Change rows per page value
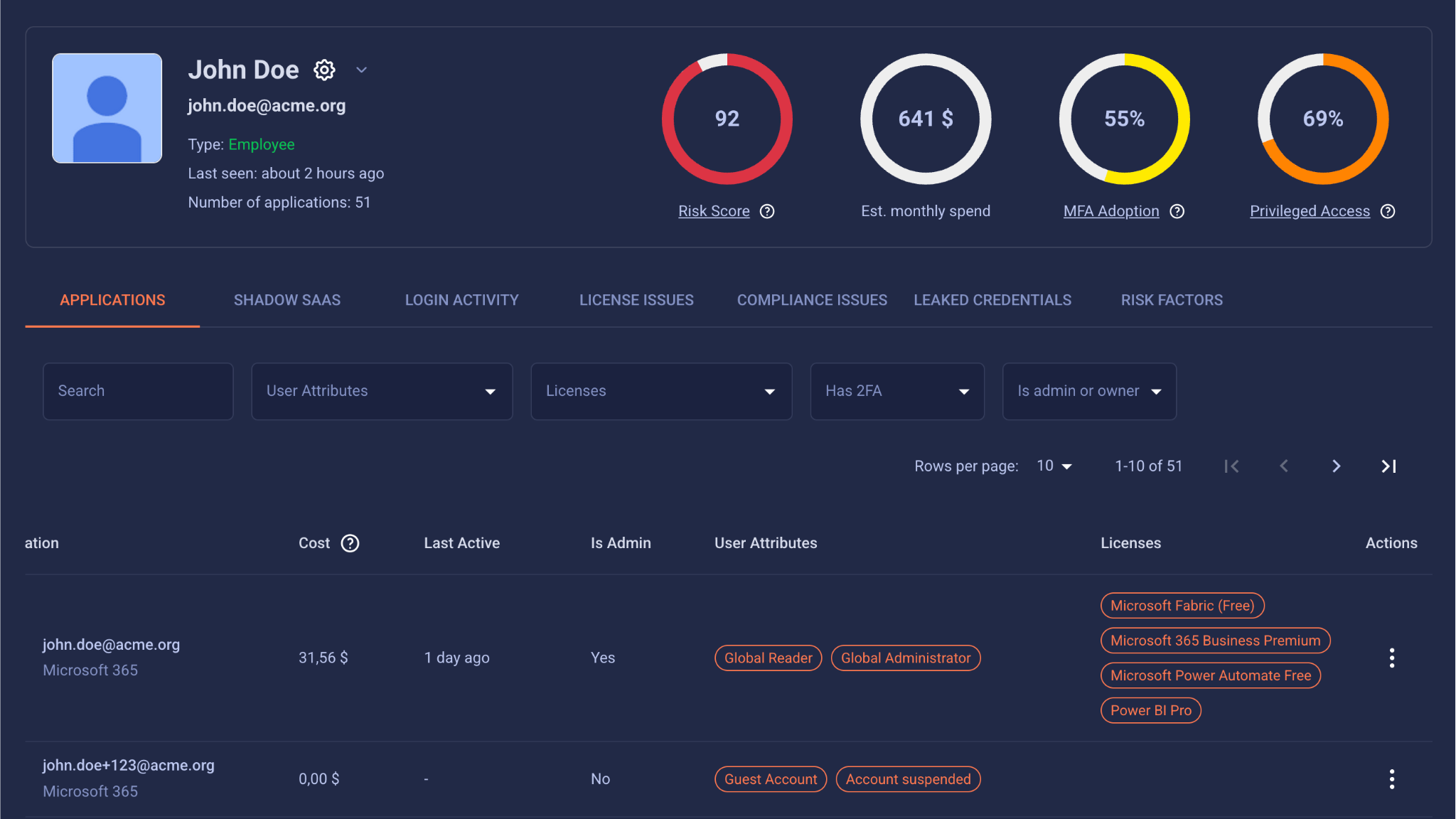The height and width of the screenshot is (819, 1456). point(1054,466)
